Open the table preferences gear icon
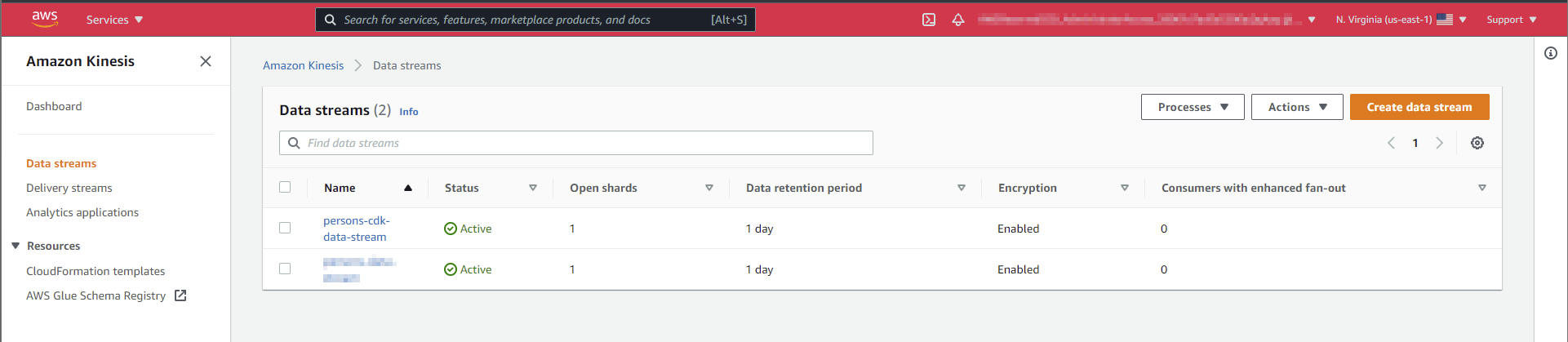 point(1477,143)
